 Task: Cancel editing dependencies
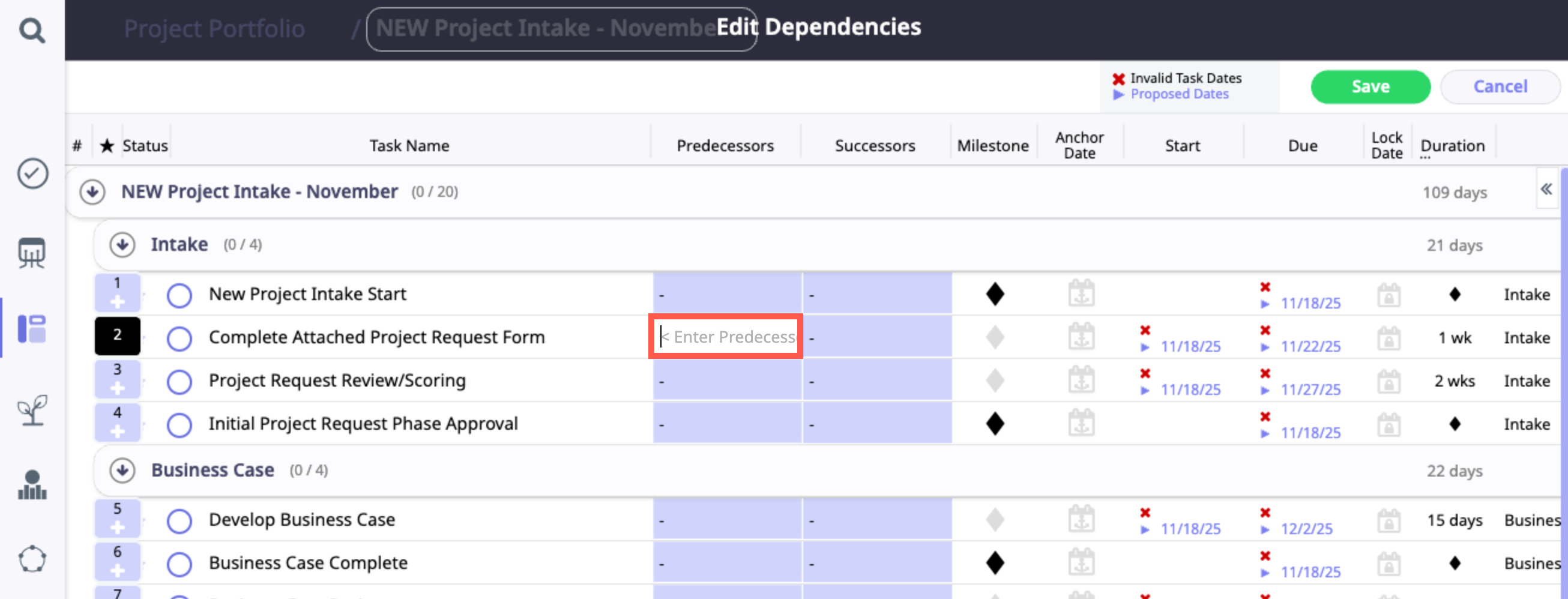[1500, 86]
